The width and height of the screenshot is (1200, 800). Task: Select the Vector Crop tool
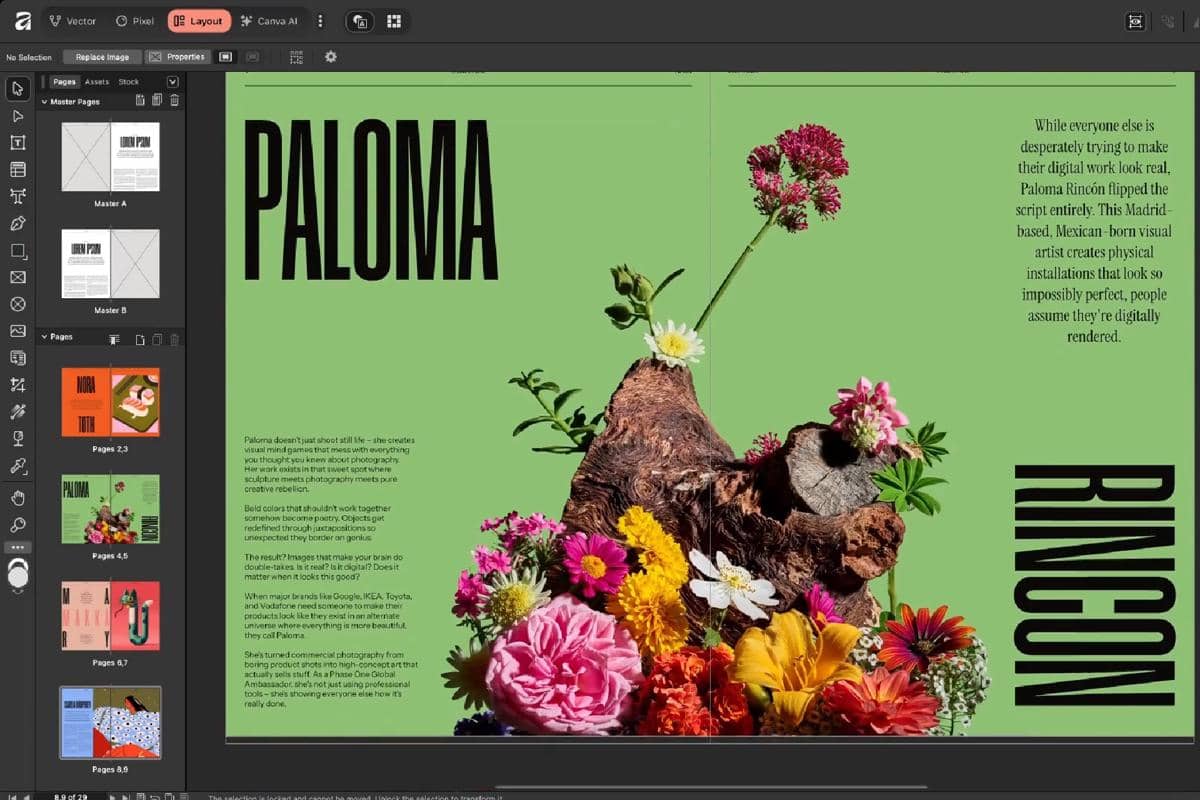[x=18, y=385]
